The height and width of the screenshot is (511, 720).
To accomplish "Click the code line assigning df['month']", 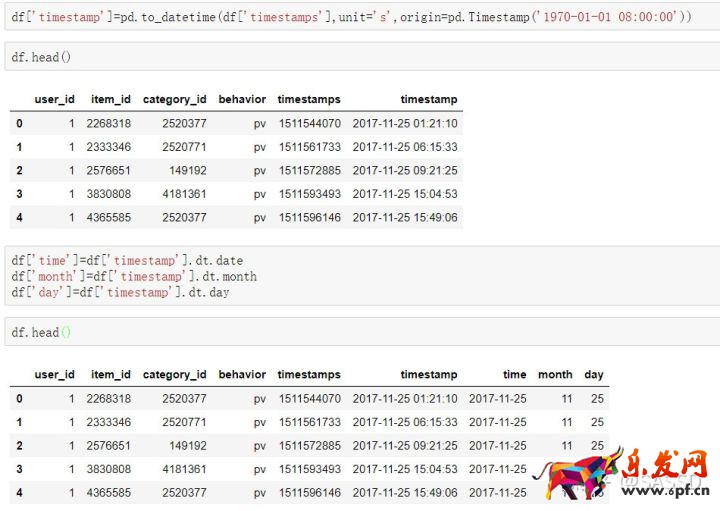I will pos(134,276).
